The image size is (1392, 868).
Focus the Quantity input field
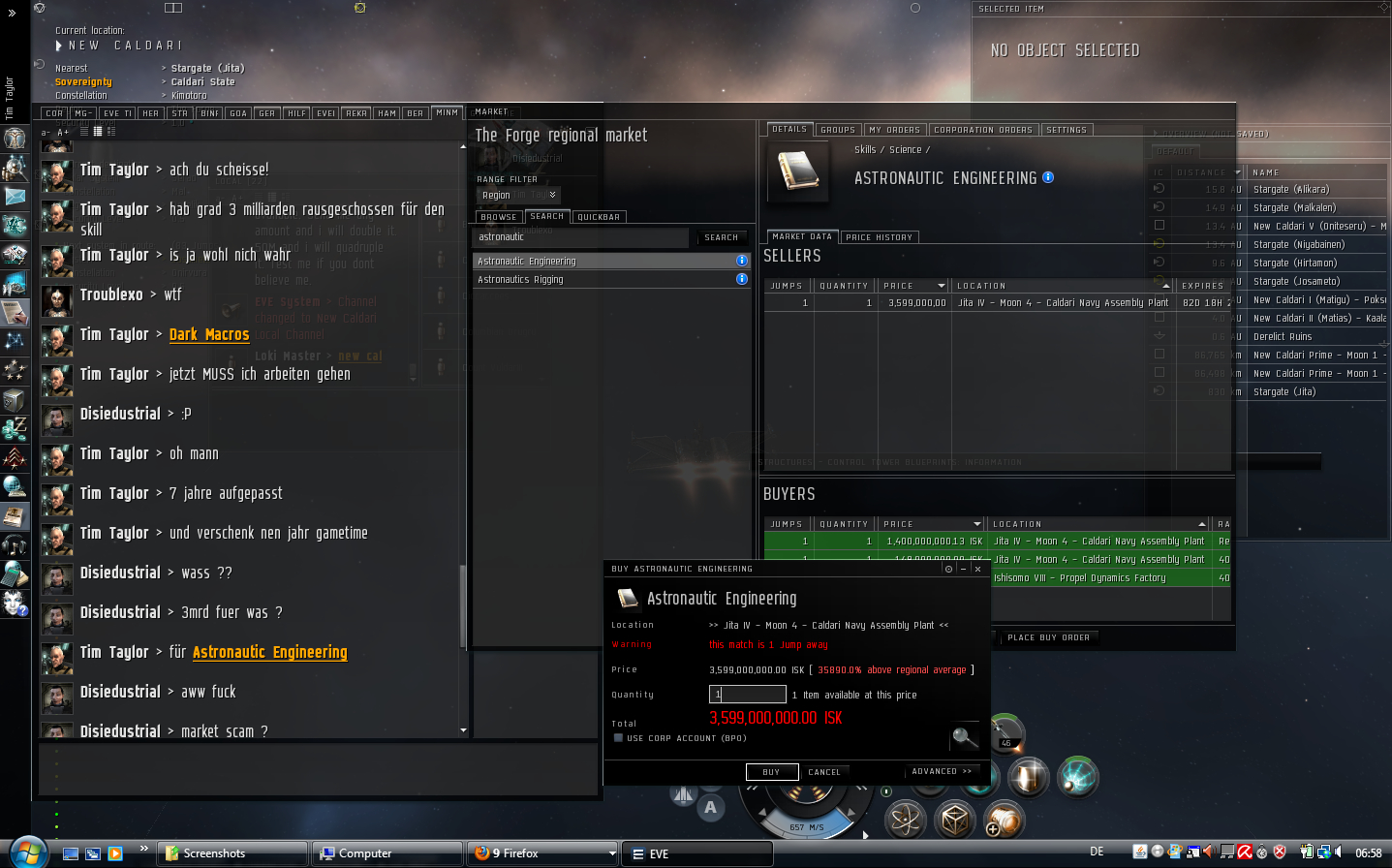point(748,694)
